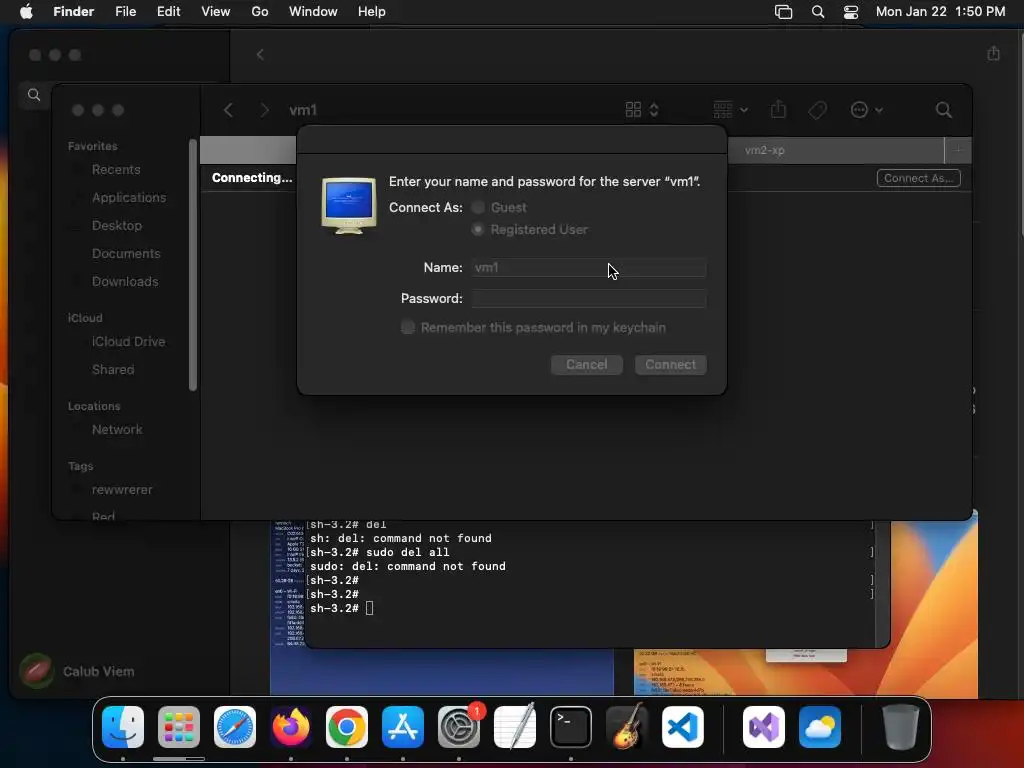Click the share icon in rear window

click(993, 53)
